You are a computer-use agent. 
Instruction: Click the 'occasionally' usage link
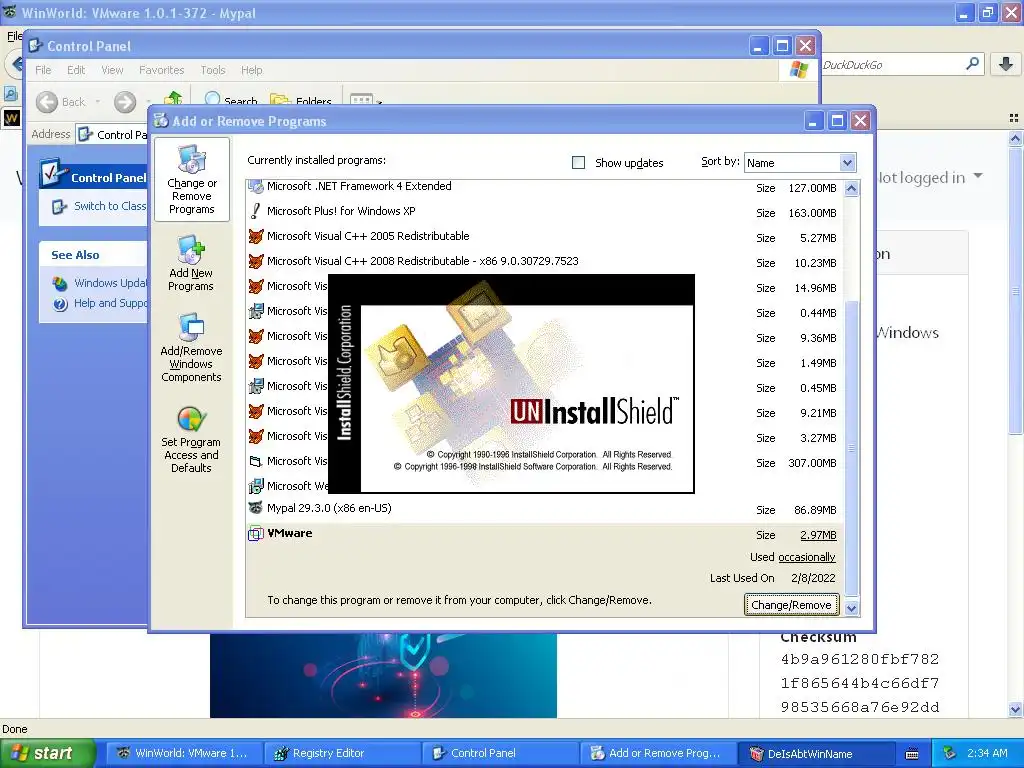(x=807, y=557)
